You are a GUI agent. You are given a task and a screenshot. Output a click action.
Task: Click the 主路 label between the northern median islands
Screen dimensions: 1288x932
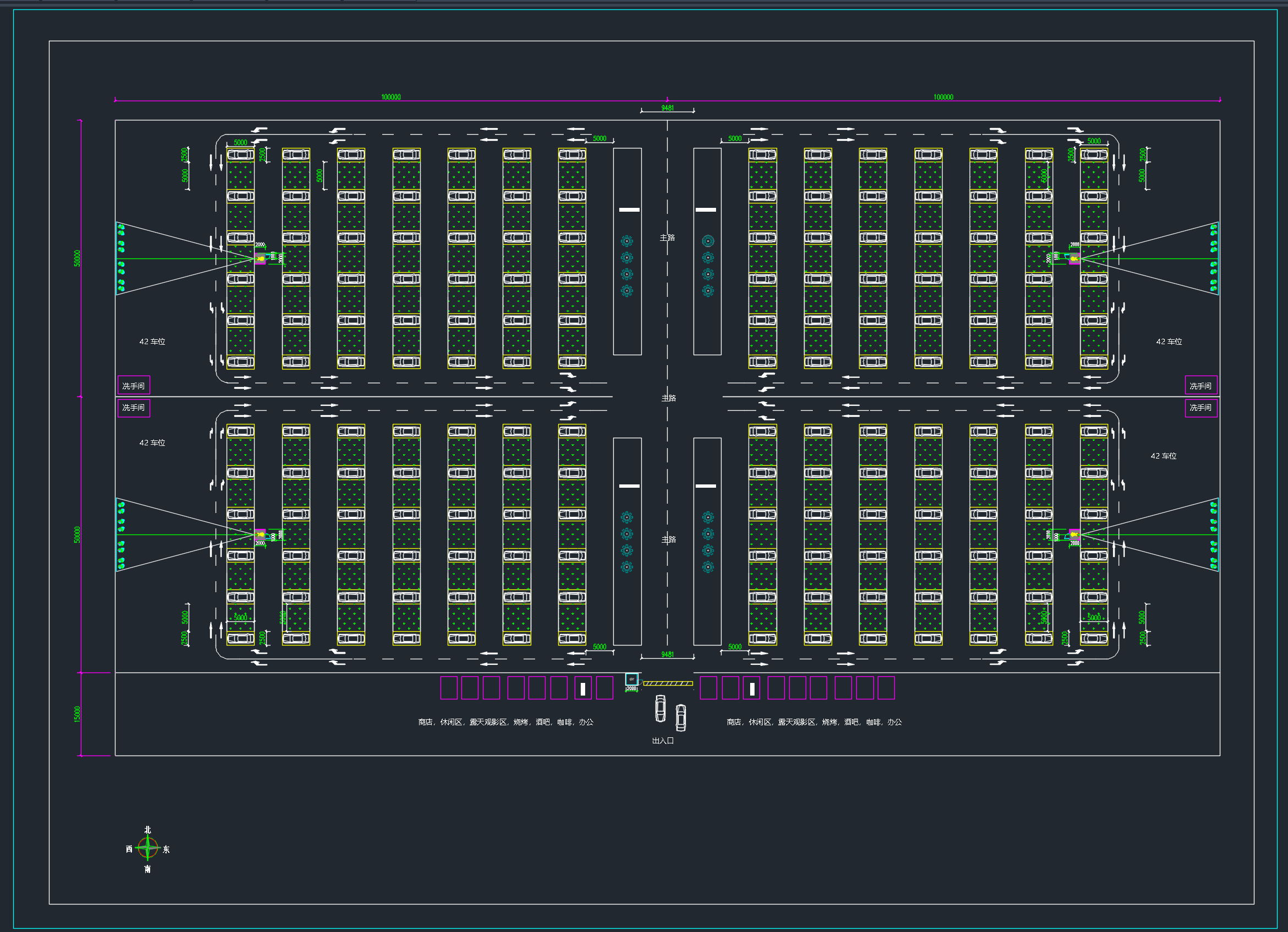coord(667,238)
